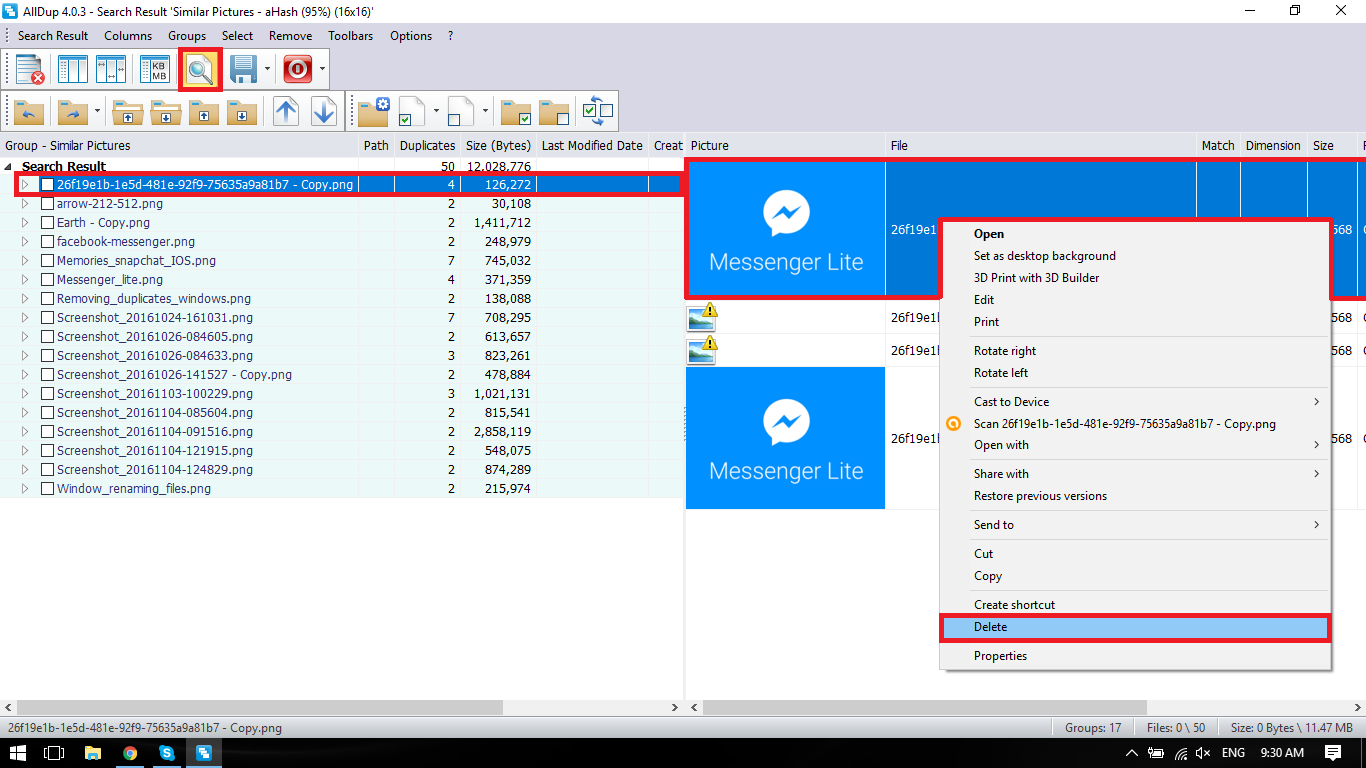The width and height of the screenshot is (1366, 768).
Task: Click the unchecked file deselection icon
Action: [x=461, y=111]
